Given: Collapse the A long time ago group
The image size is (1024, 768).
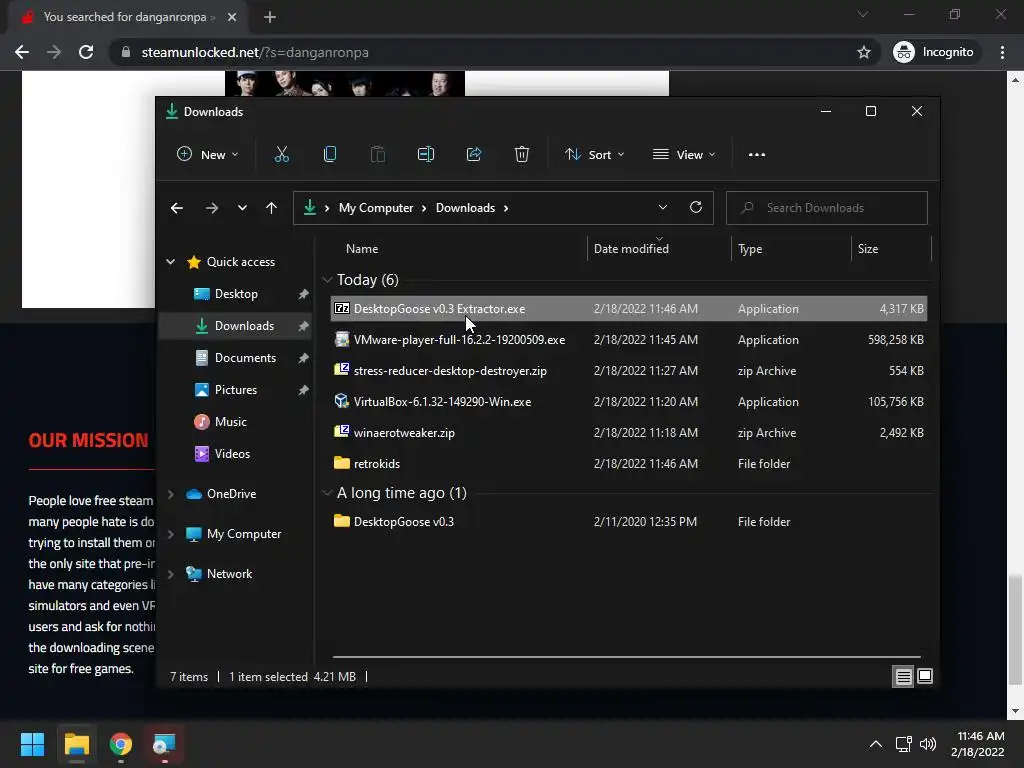Looking at the screenshot, I should point(327,493).
